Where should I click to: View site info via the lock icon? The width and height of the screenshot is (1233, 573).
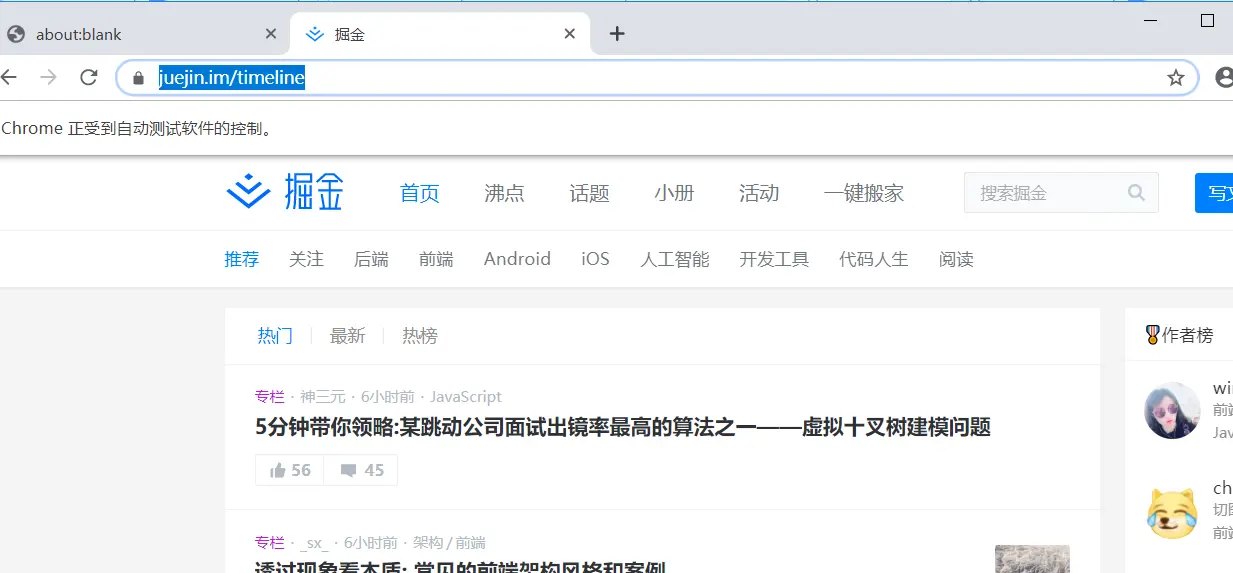[x=139, y=77]
